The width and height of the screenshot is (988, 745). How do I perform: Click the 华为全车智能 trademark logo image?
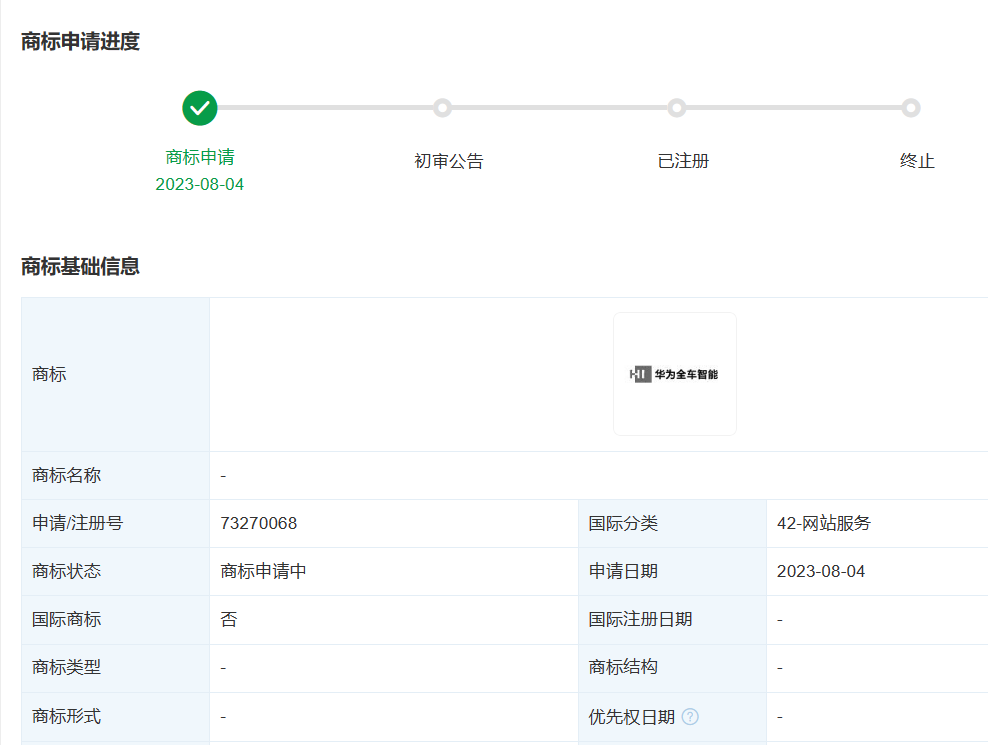click(x=675, y=374)
